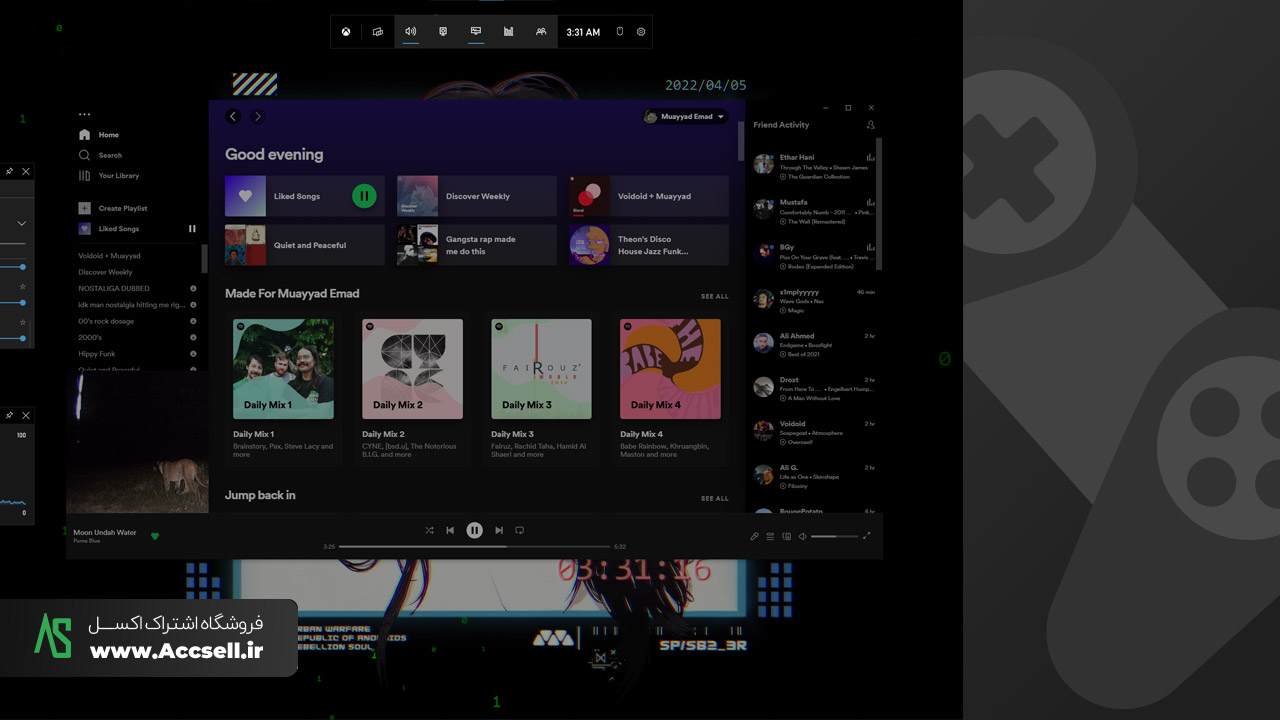Image resolution: width=1280 pixels, height=720 pixels.
Task: Open the NOSTALIGA DUBBED playlist
Action: [x=113, y=288]
